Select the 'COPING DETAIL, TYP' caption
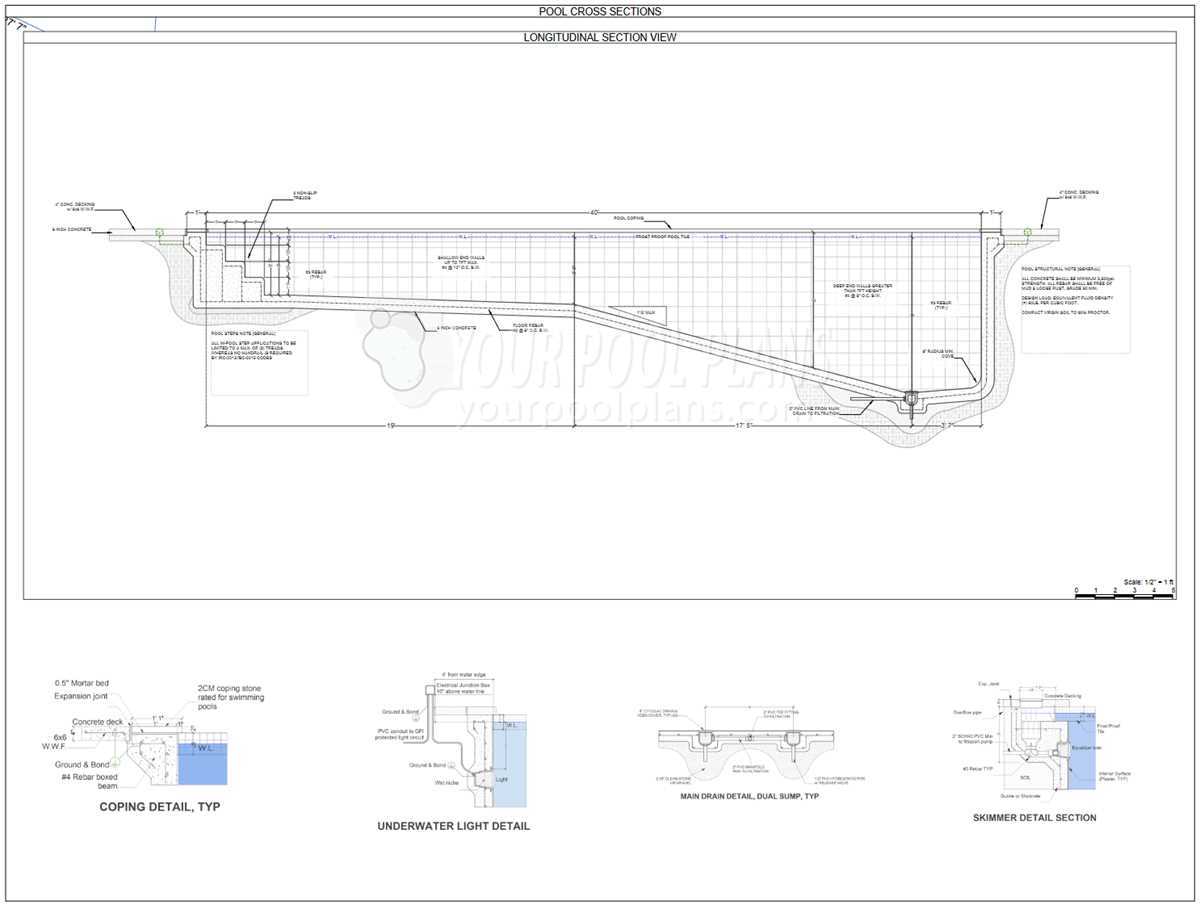 (x=160, y=807)
